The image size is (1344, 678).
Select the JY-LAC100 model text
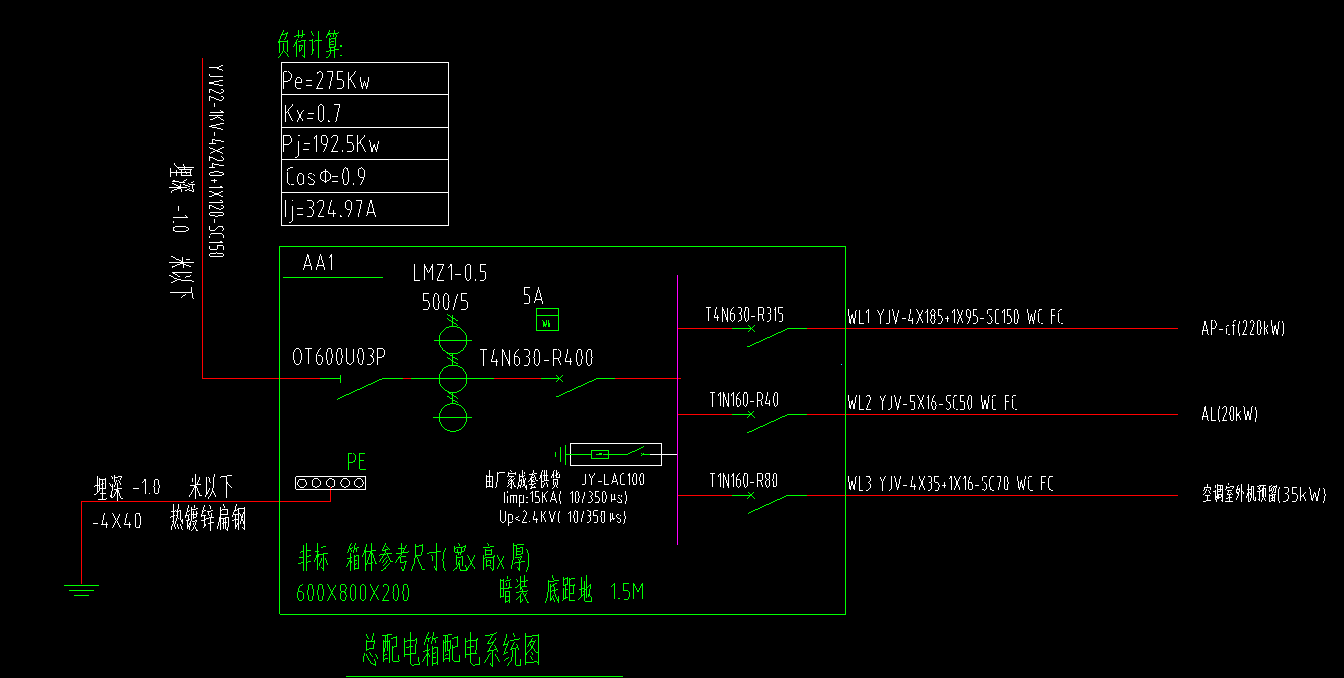tap(612, 479)
